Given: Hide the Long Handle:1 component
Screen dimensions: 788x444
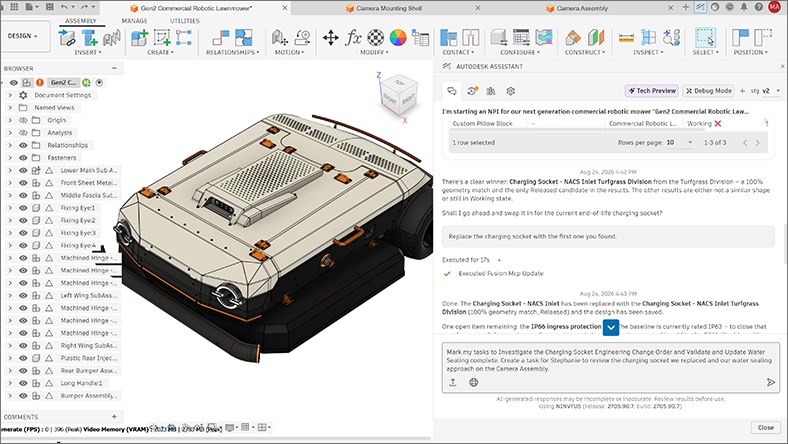Looking at the screenshot, I should click(x=23, y=383).
